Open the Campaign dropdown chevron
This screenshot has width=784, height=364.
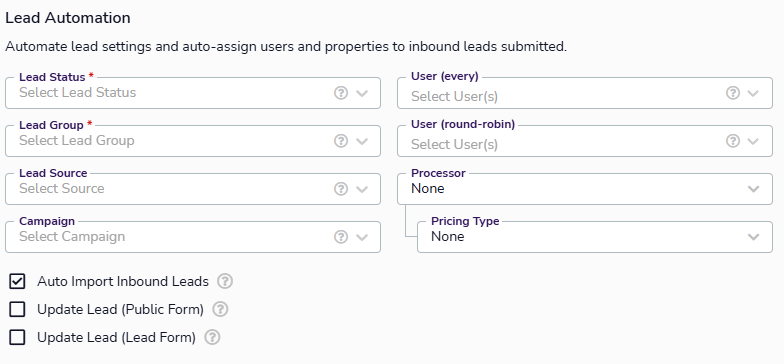pyautogui.click(x=362, y=237)
